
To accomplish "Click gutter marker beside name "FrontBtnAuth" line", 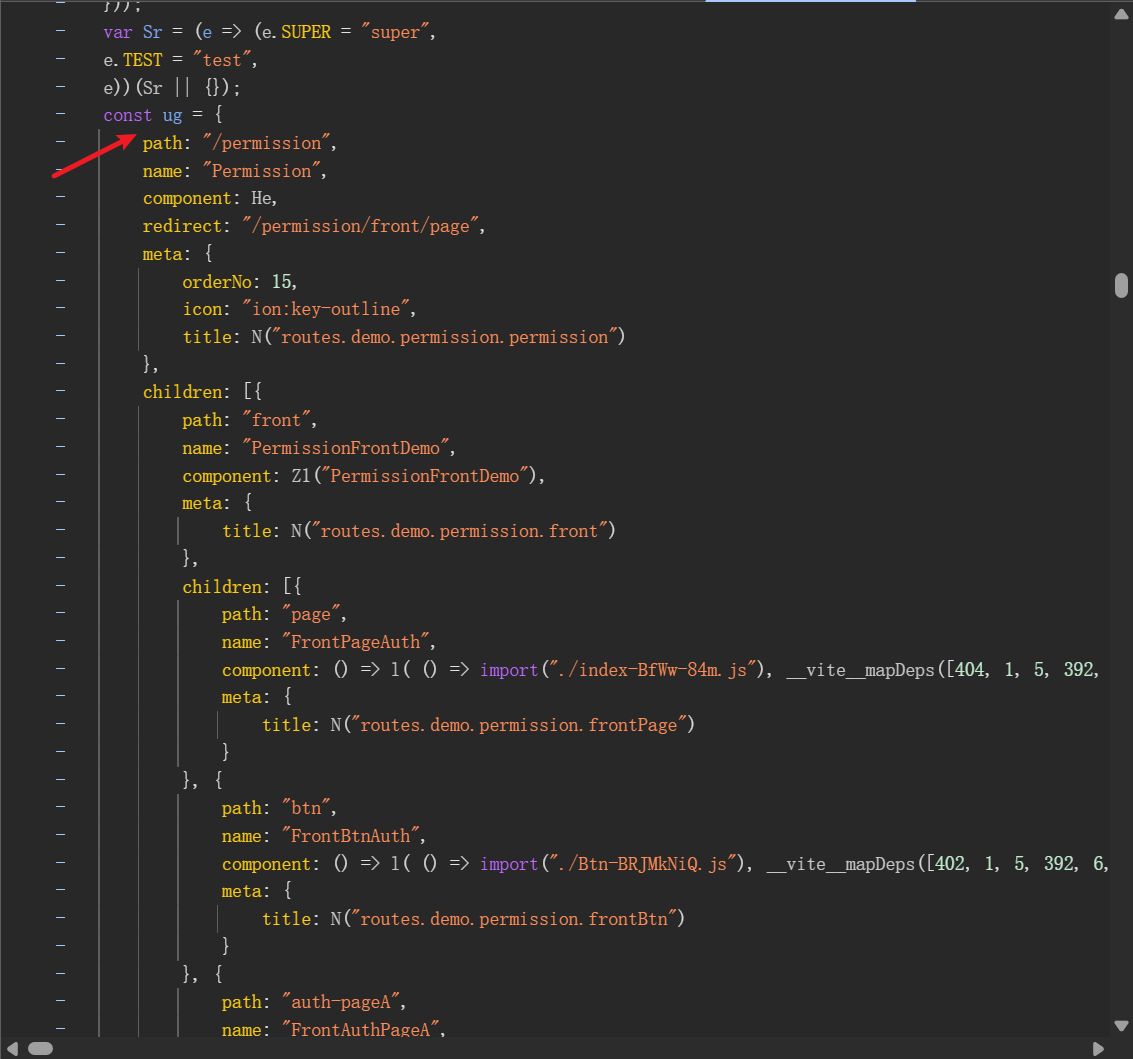I will (x=61, y=835).
